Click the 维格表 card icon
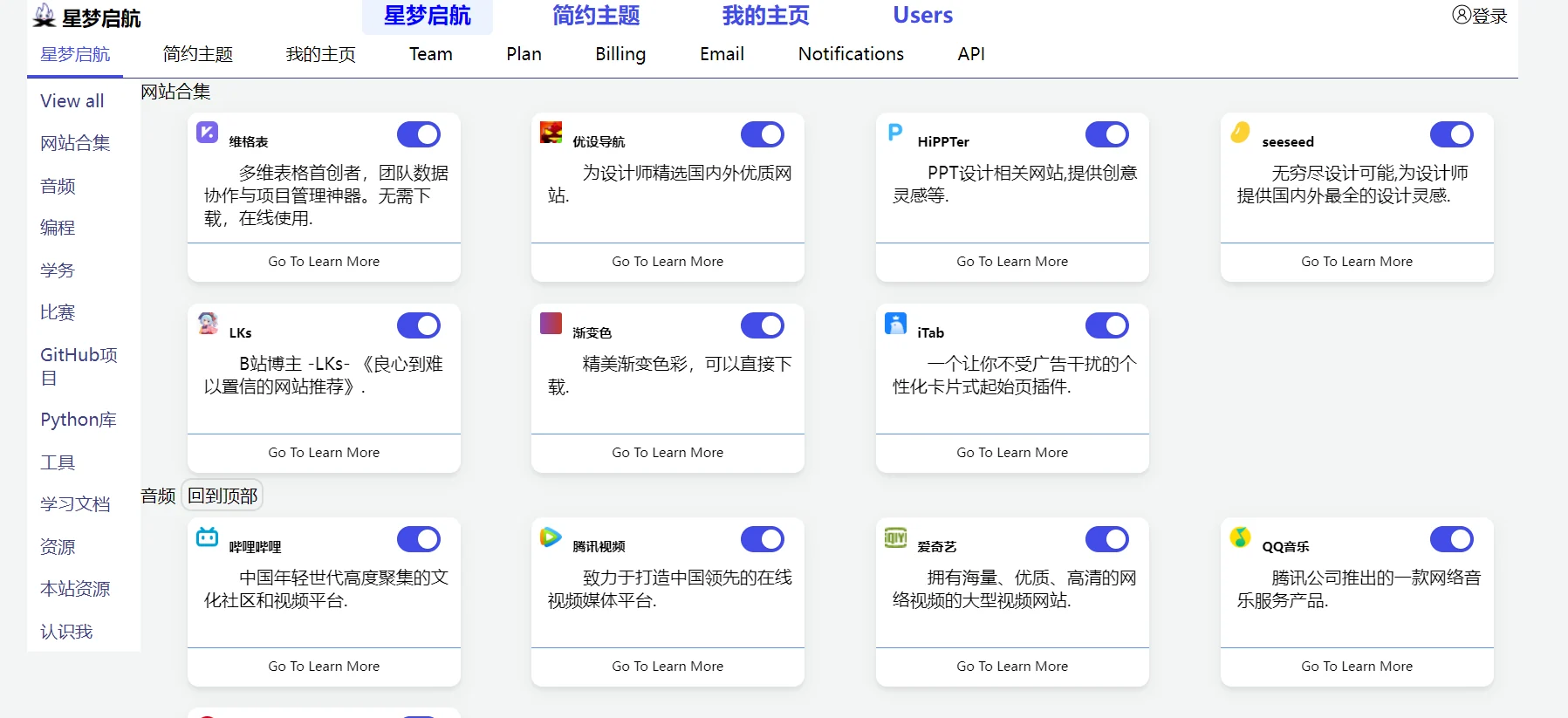Image resolution: width=1568 pixels, height=718 pixels. pyautogui.click(x=208, y=133)
